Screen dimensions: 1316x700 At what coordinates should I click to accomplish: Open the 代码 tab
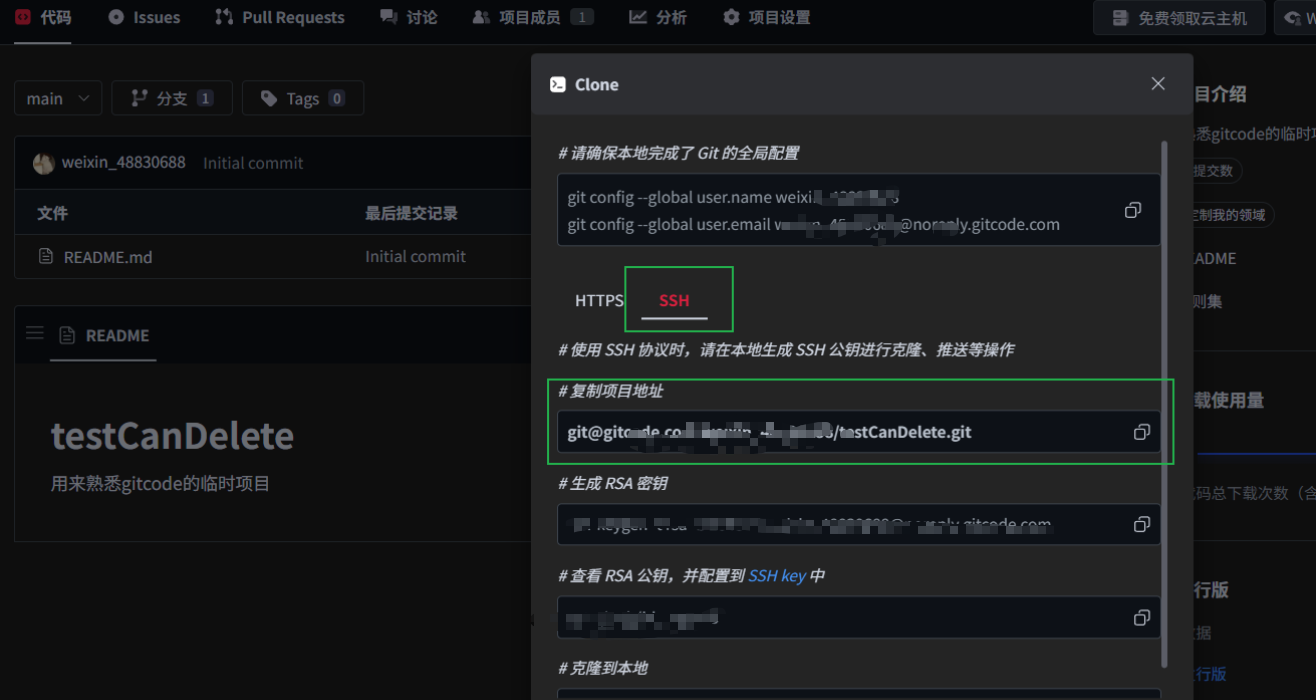(43, 17)
